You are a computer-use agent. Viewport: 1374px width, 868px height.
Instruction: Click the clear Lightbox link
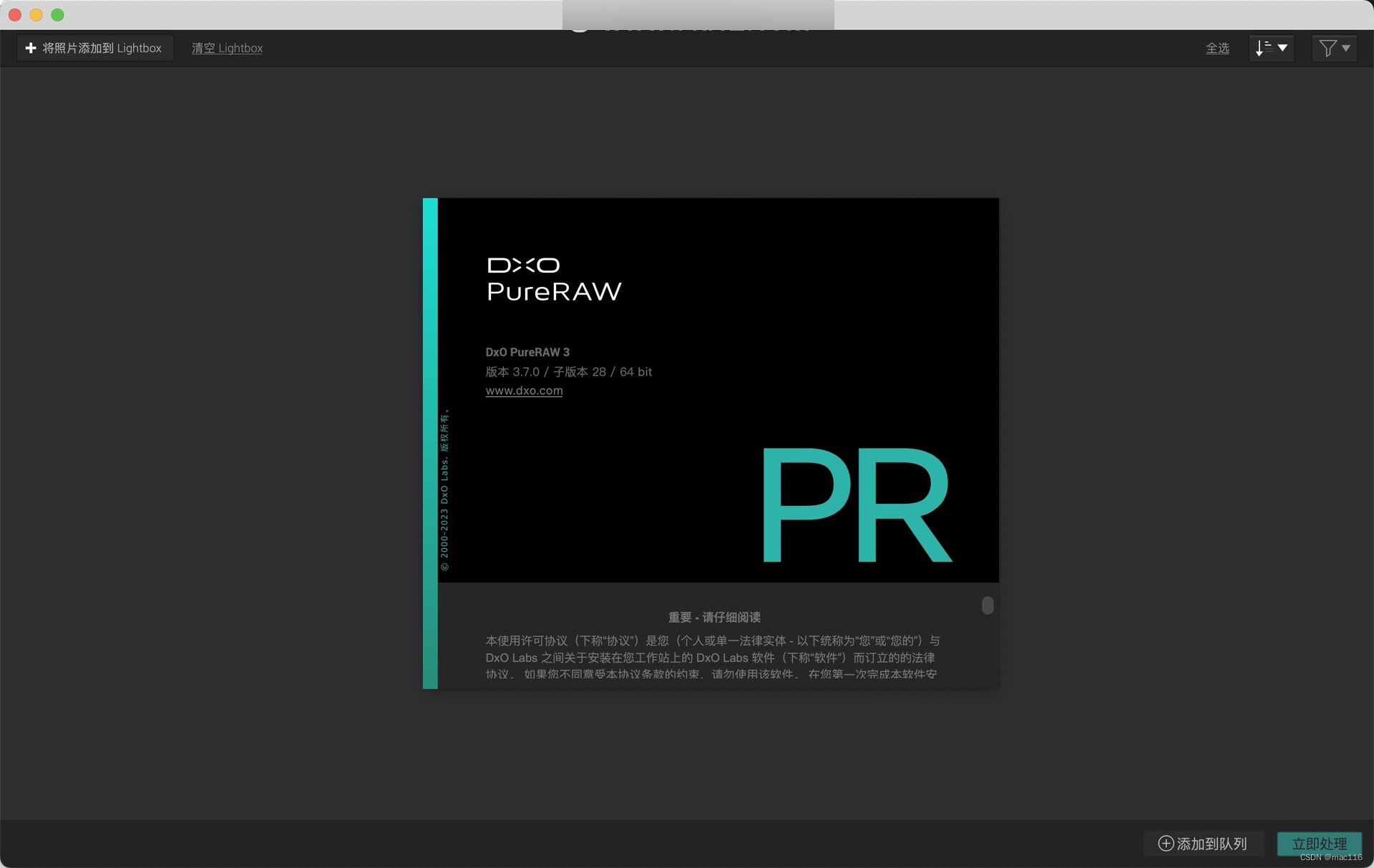click(x=227, y=48)
